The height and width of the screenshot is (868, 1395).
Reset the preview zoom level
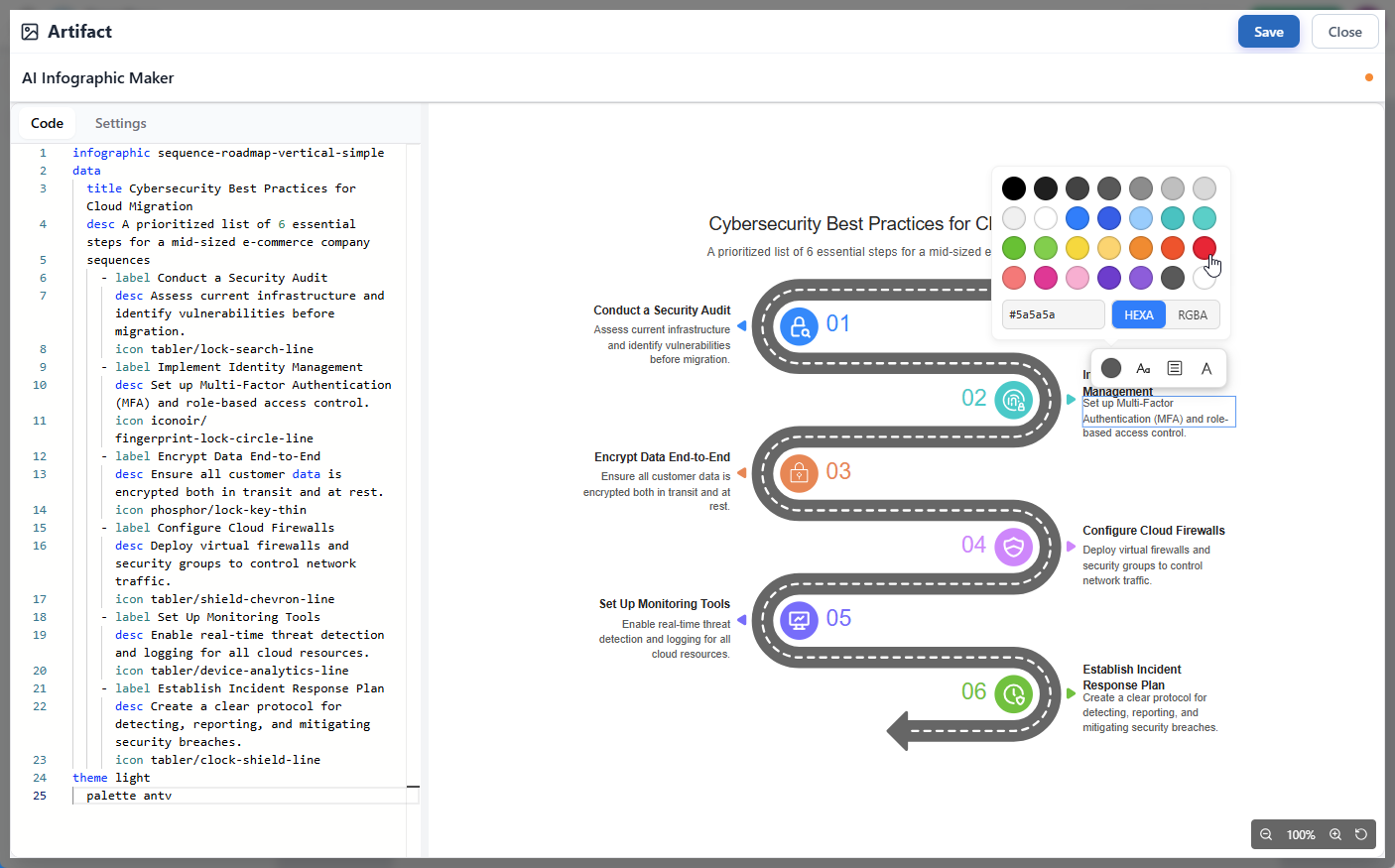pyautogui.click(x=1361, y=834)
